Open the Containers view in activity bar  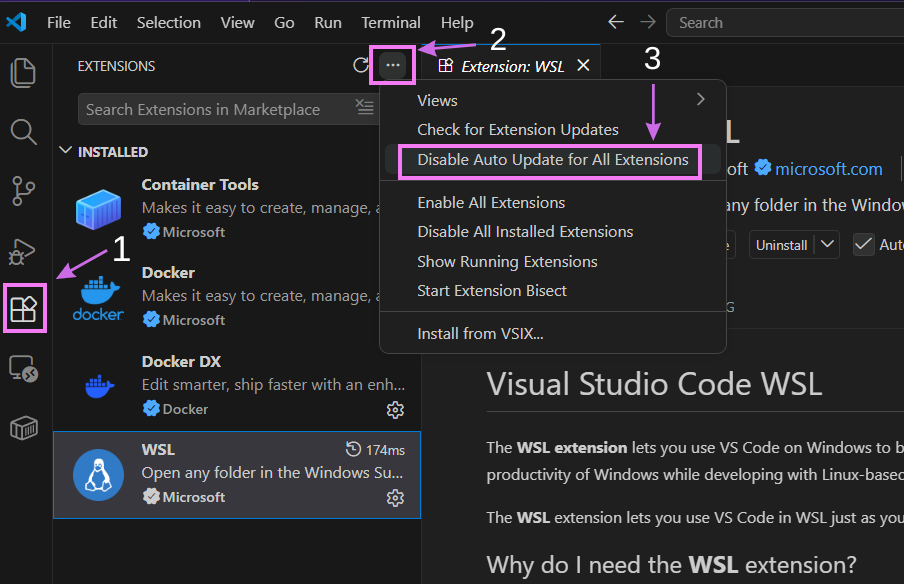coord(24,428)
